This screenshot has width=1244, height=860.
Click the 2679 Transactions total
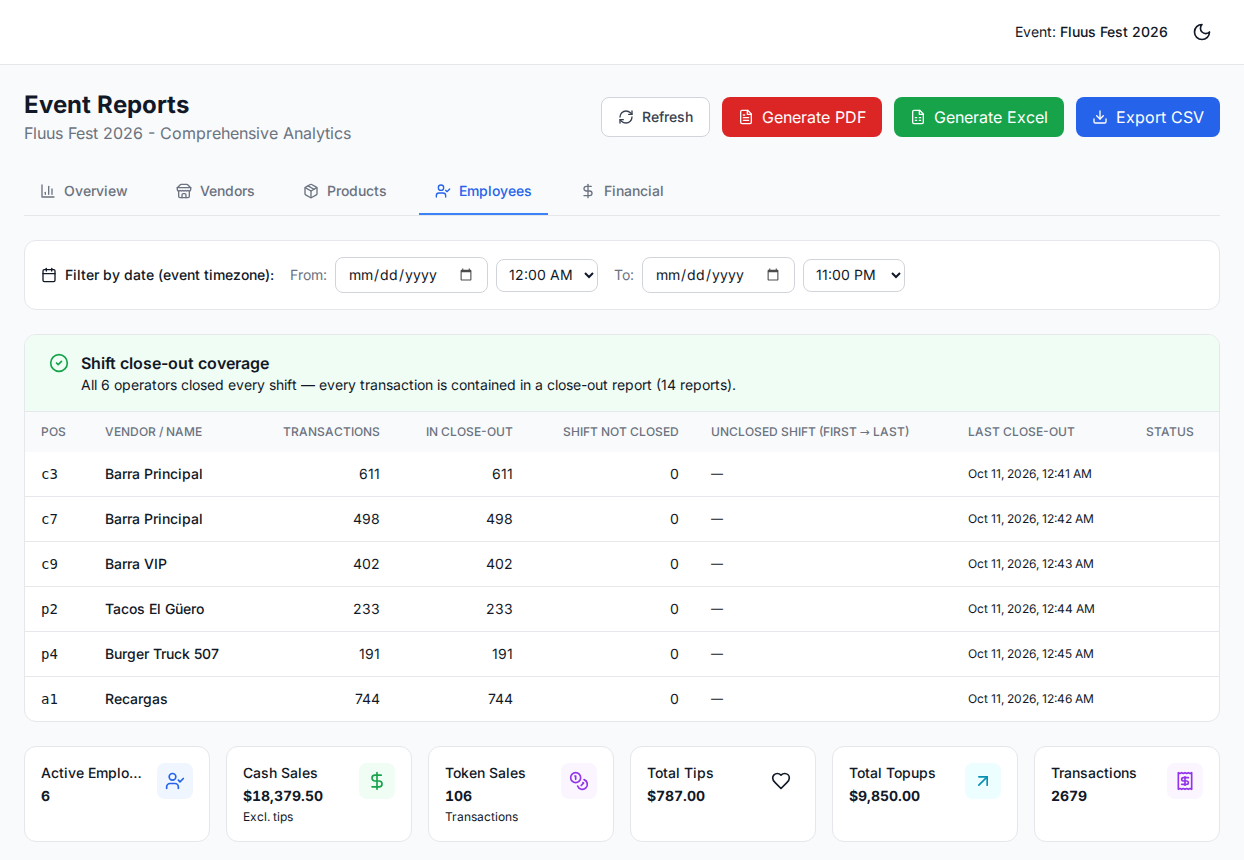pos(1069,796)
